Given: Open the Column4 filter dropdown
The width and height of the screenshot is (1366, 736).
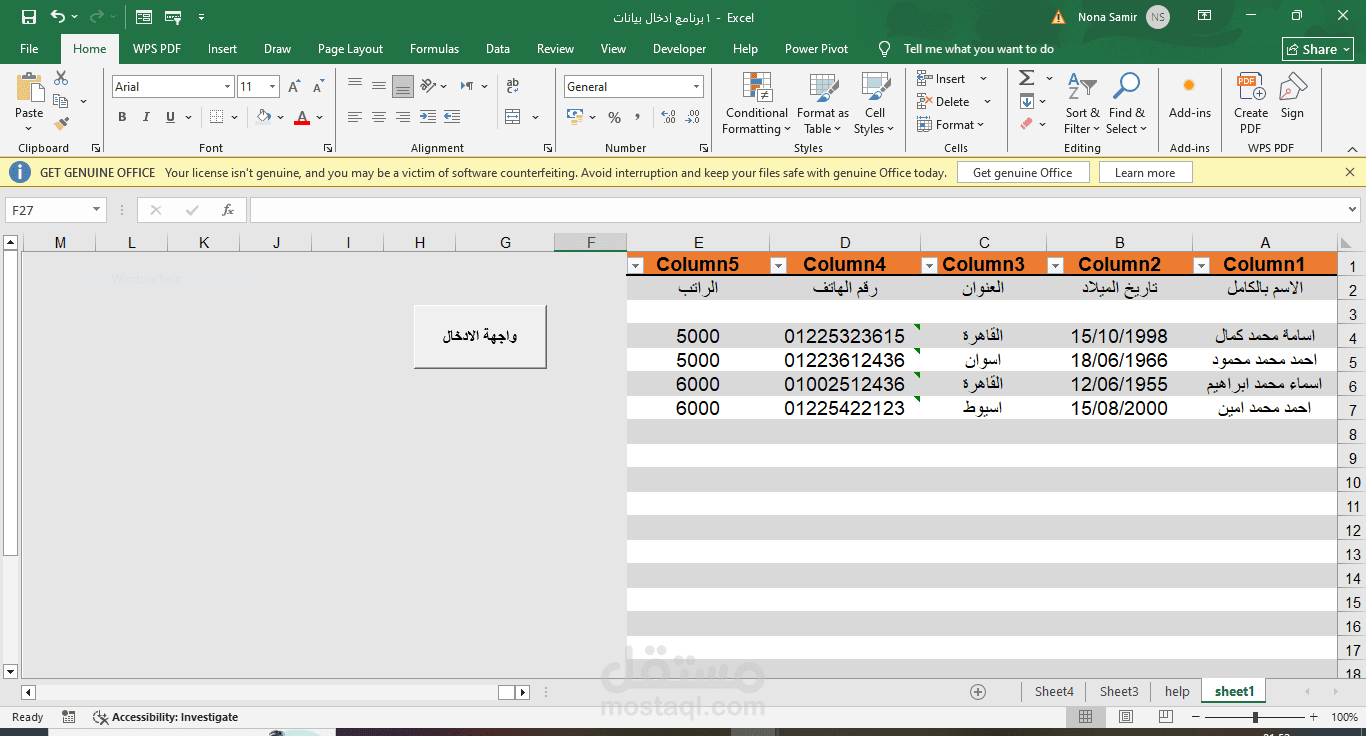Looking at the screenshot, I should (x=779, y=265).
